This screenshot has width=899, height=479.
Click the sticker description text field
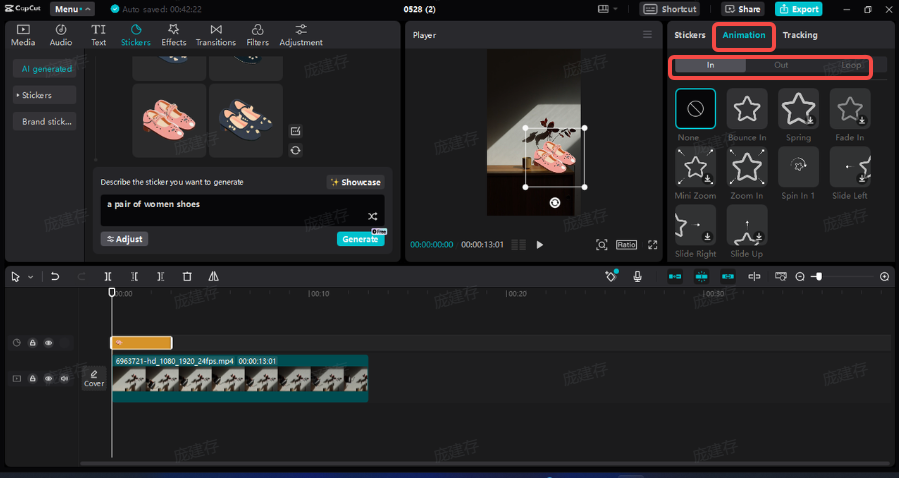tap(243, 210)
